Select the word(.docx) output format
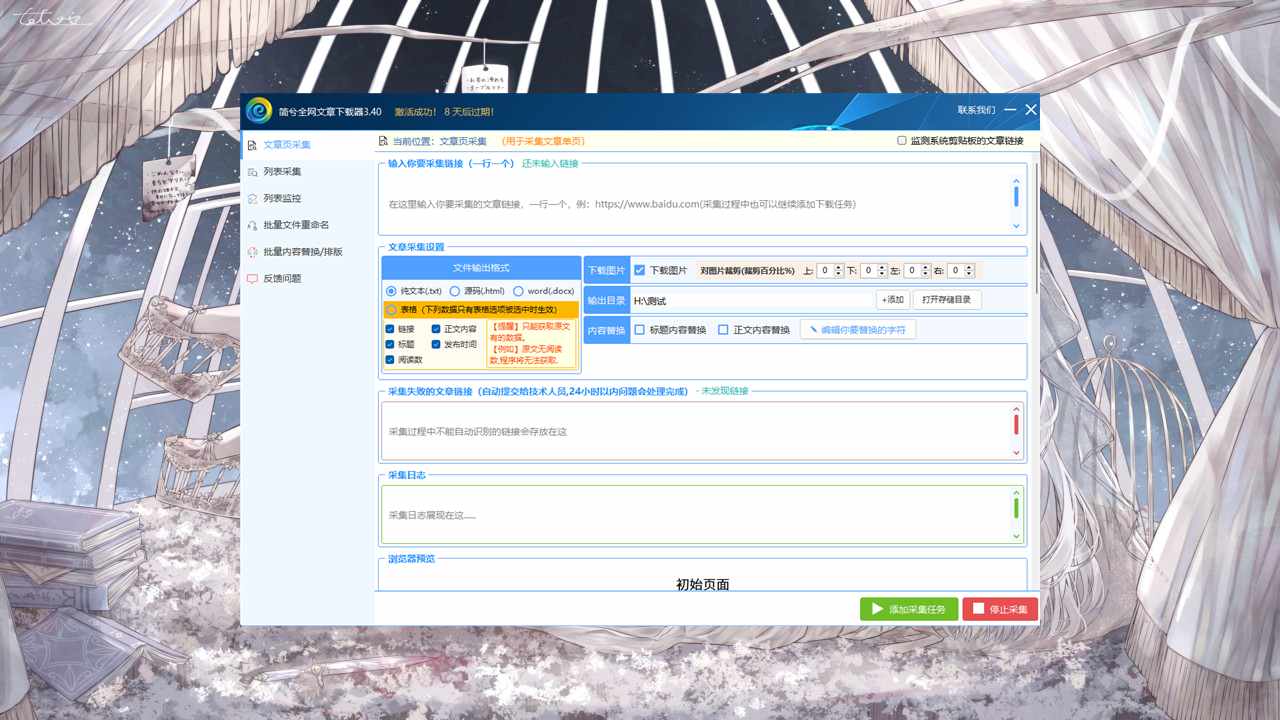The width and height of the screenshot is (1280, 720). point(518,291)
